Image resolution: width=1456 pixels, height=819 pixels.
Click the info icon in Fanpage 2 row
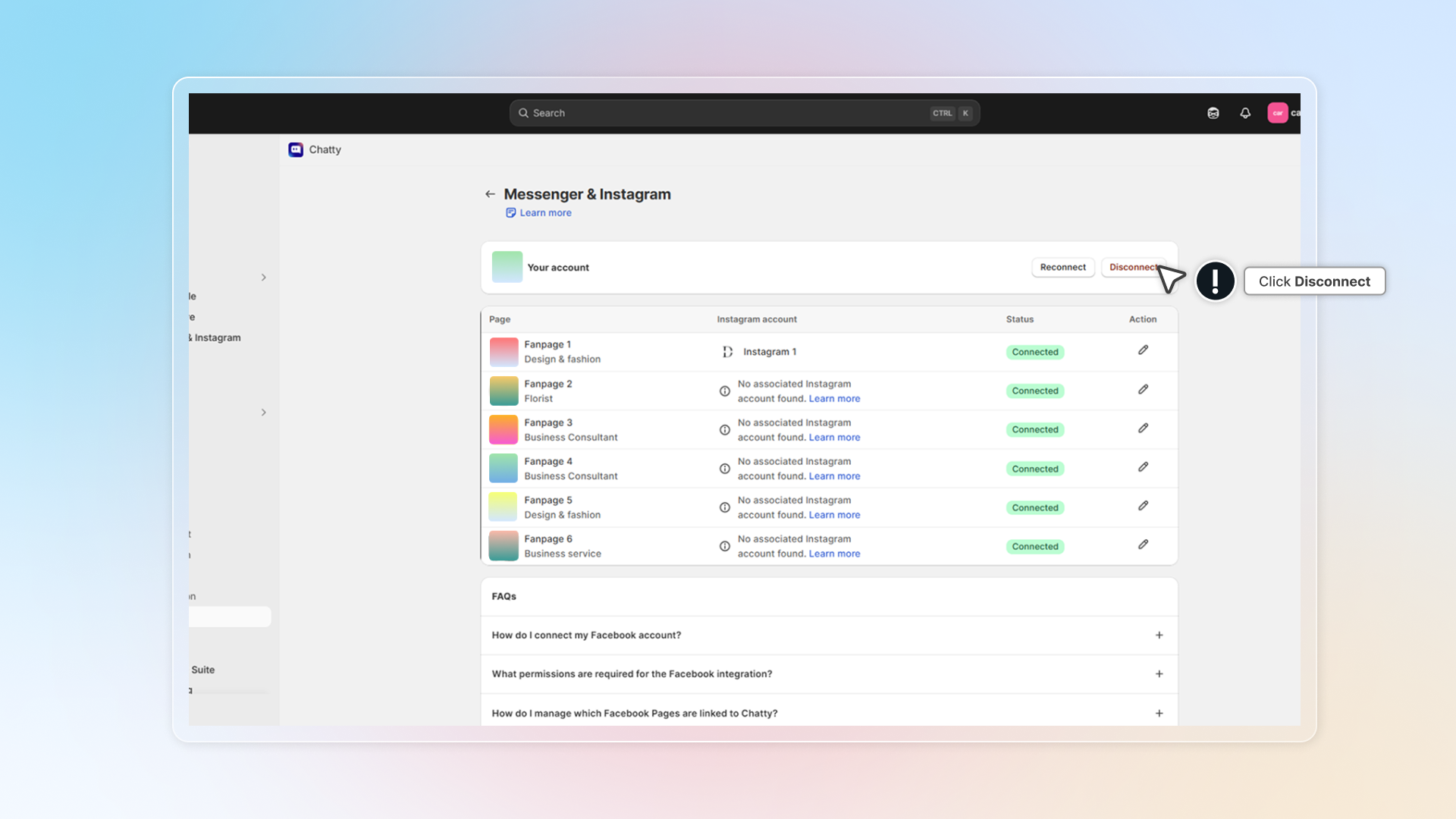[x=725, y=391]
